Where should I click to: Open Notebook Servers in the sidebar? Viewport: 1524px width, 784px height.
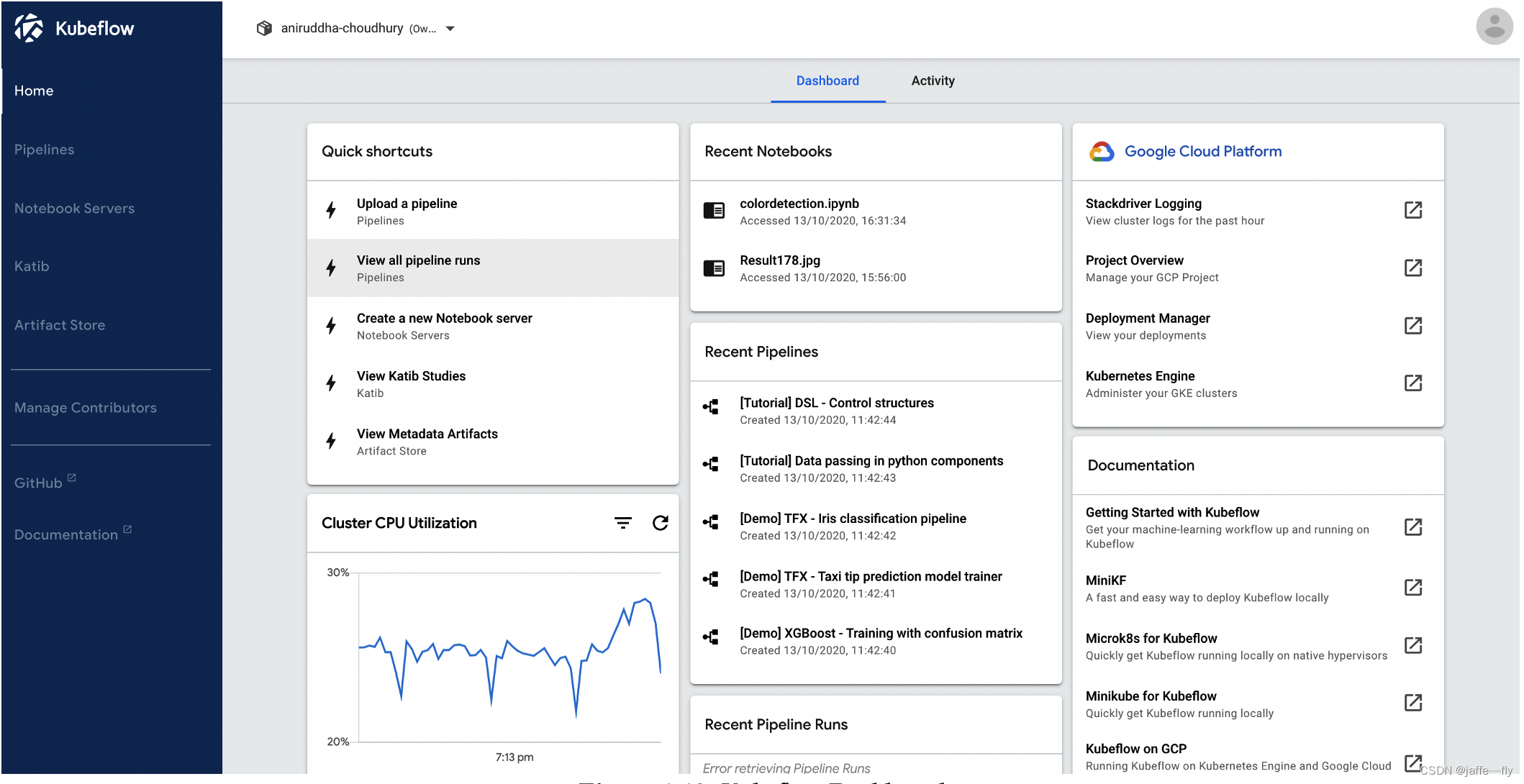pyautogui.click(x=112, y=209)
